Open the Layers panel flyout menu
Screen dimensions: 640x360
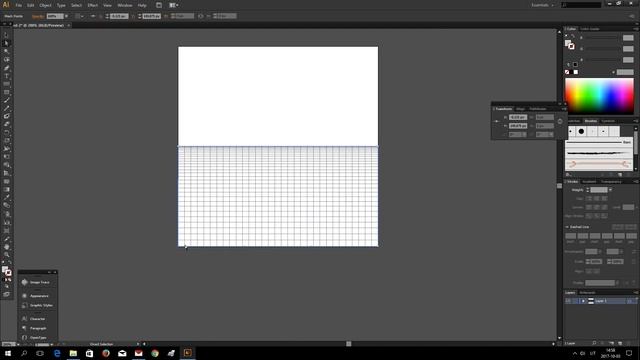(636, 292)
